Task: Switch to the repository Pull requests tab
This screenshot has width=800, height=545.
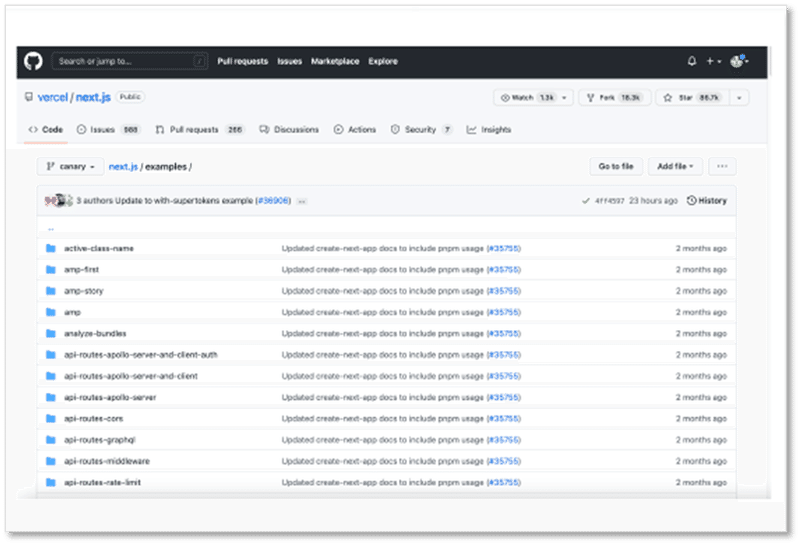Action: 200,130
